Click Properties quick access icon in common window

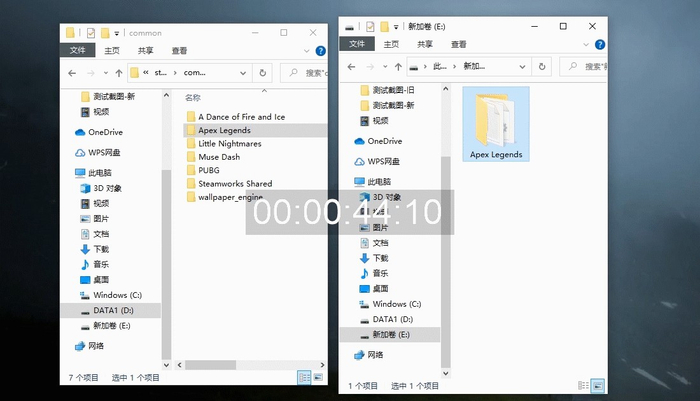(x=91, y=33)
